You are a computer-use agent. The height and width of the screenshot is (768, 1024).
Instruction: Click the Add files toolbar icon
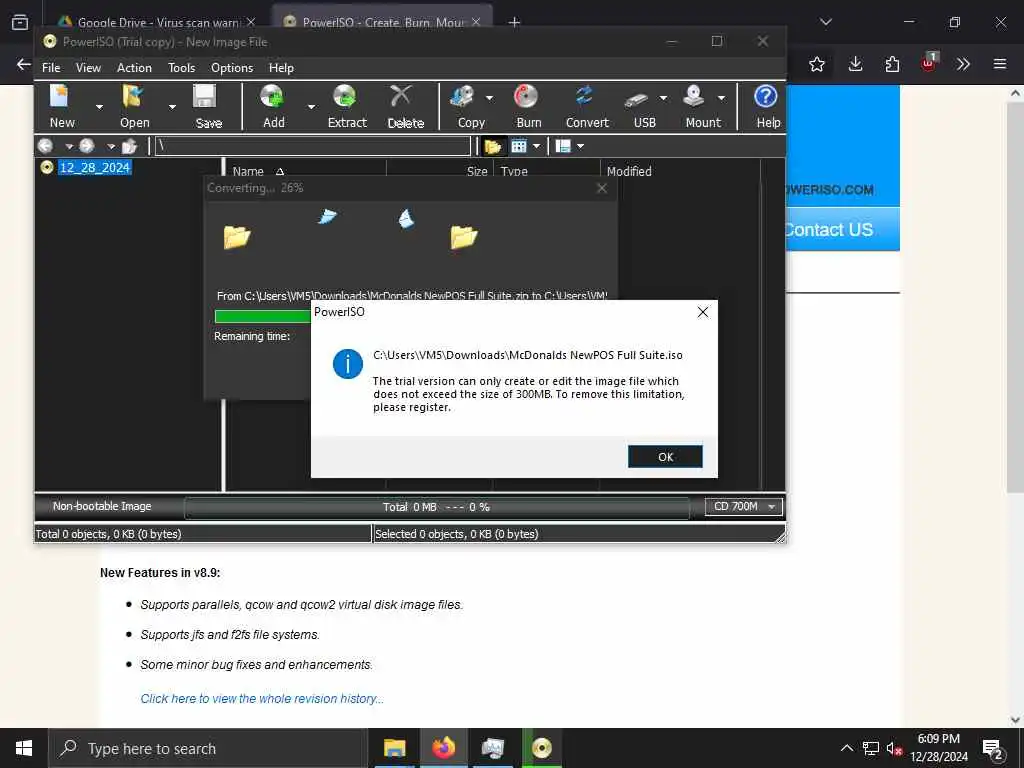(x=272, y=97)
